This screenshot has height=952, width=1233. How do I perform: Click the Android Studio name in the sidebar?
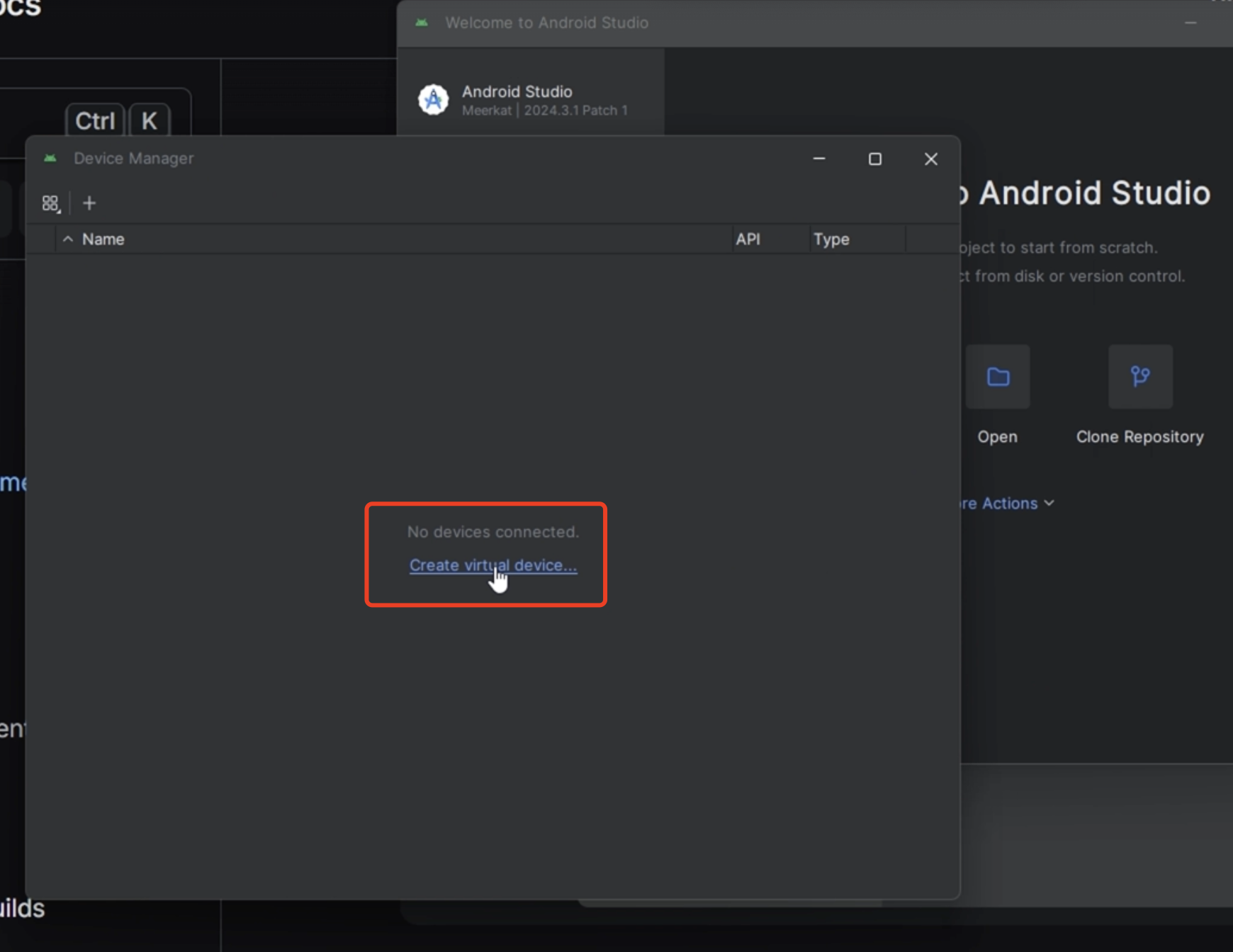[x=517, y=91]
